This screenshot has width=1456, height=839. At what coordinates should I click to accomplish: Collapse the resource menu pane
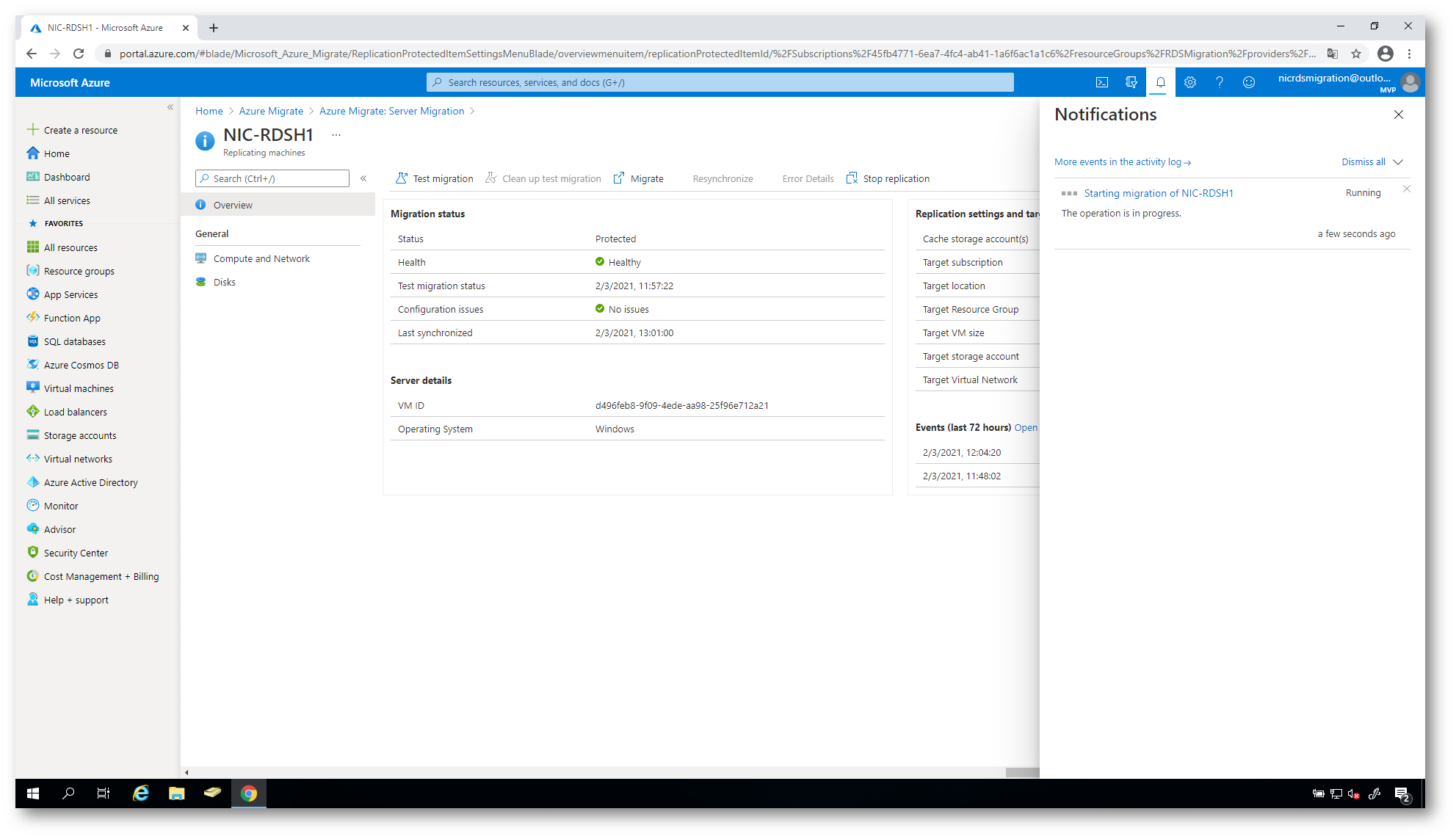[363, 178]
